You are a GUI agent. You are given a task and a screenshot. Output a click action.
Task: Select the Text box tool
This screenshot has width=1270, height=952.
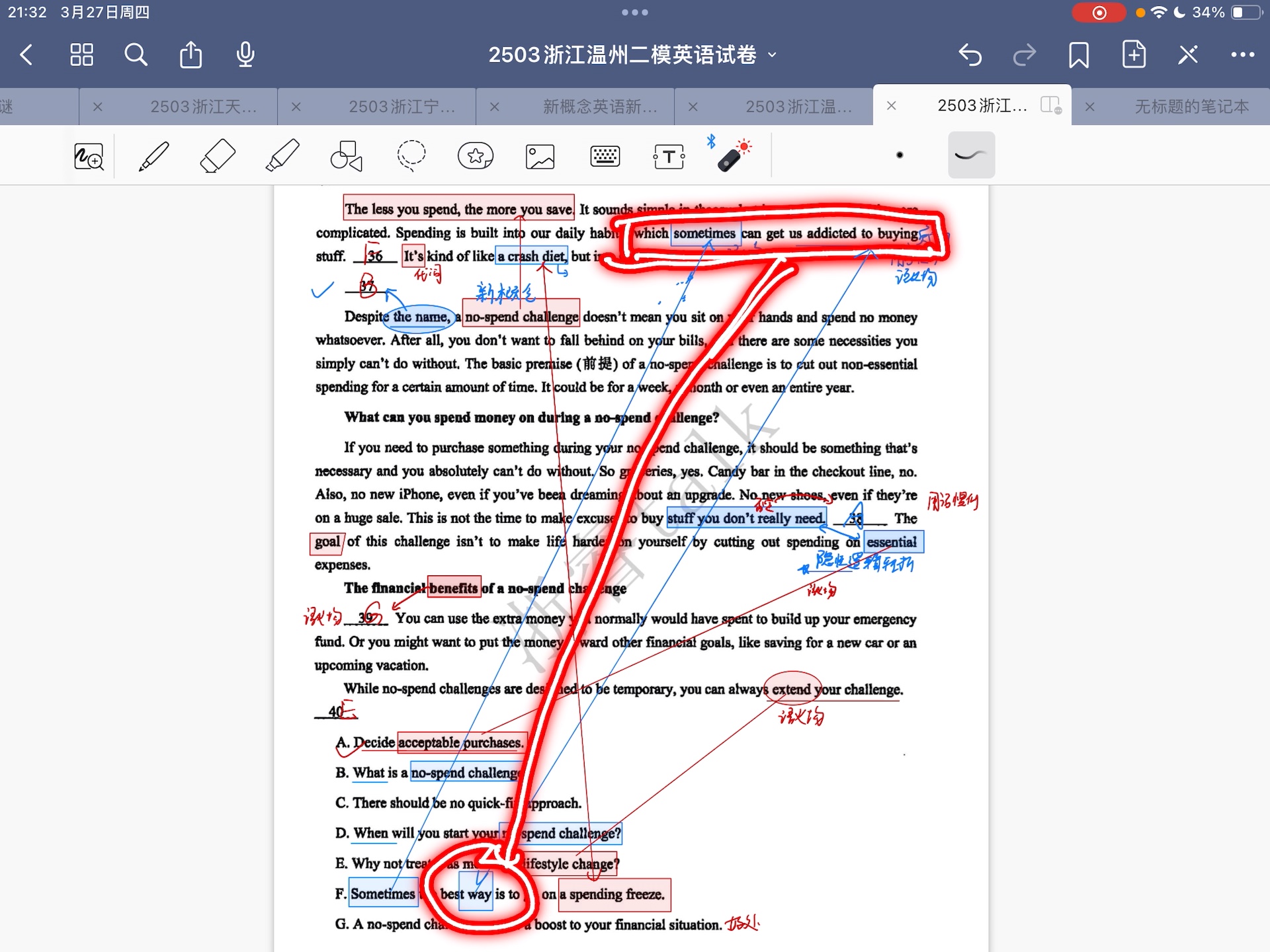tap(669, 157)
